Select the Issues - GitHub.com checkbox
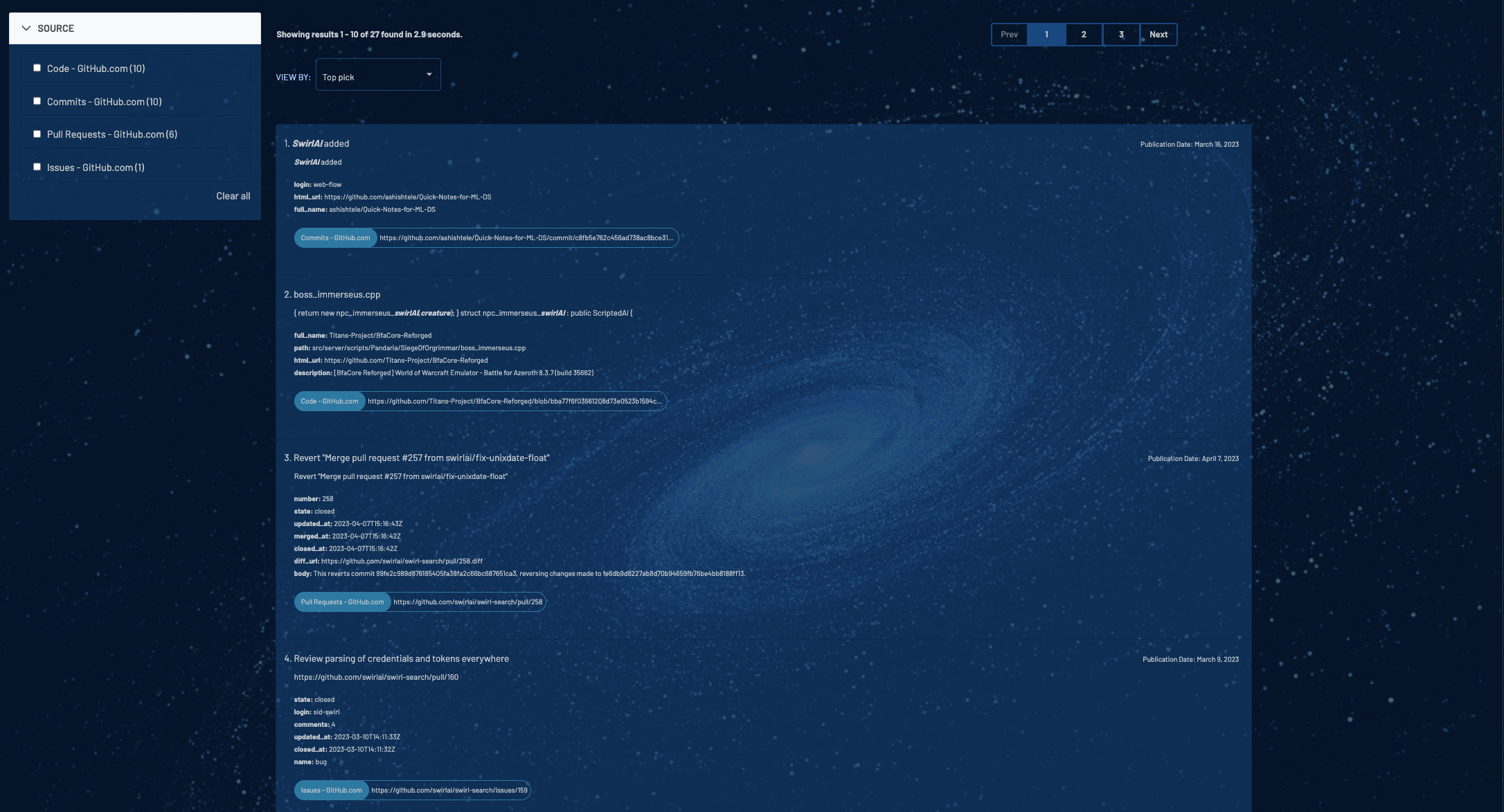 [37, 167]
